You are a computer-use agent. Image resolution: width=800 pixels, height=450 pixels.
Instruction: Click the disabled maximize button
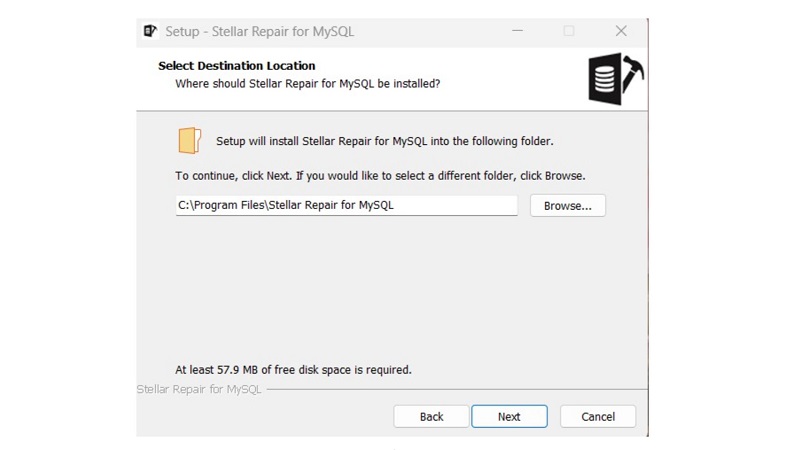pyautogui.click(x=569, y=31)
